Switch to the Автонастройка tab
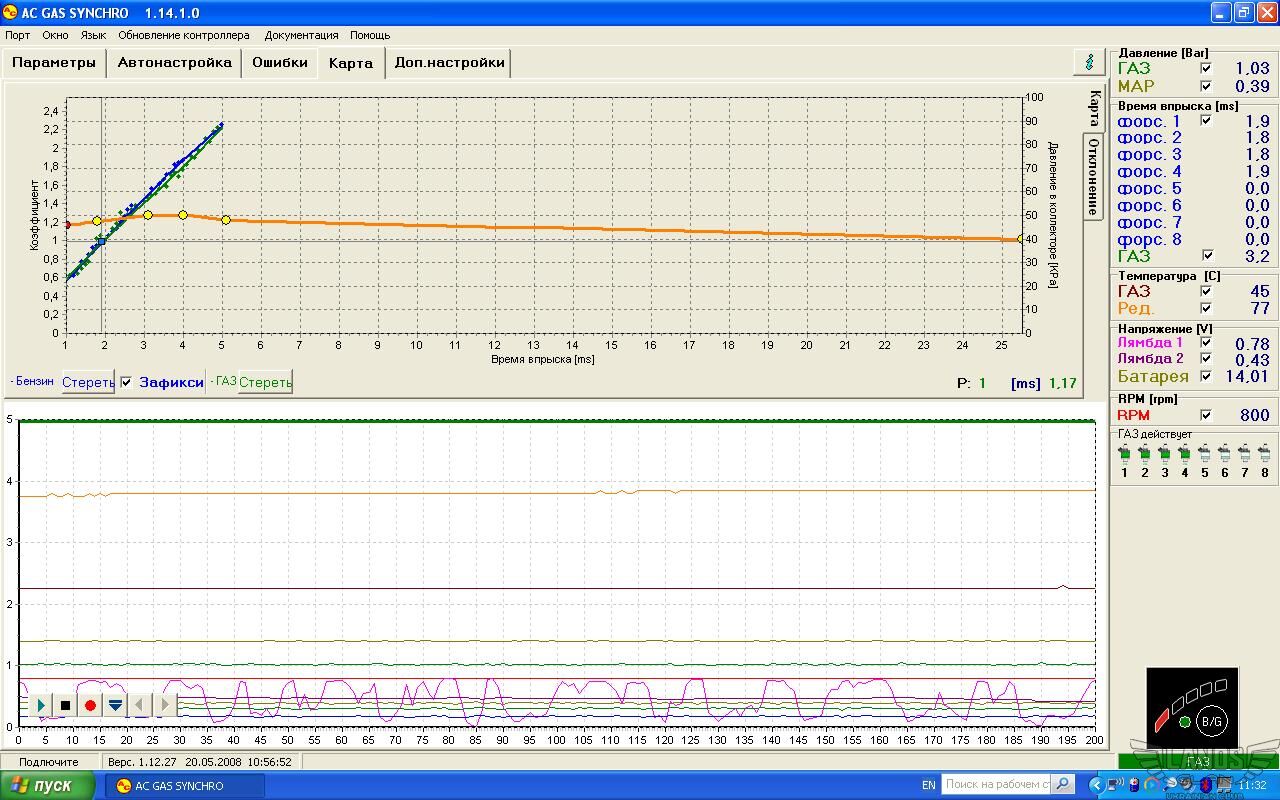Image resolution: width=1280 pixels, height=800 pixels. (x=175, y=62)
